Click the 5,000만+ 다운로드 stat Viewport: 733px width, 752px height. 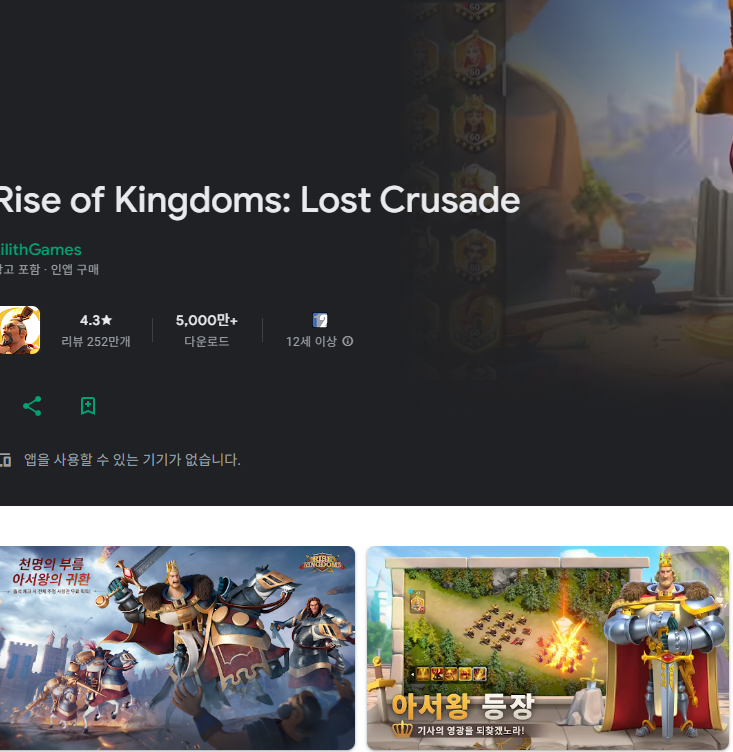(x=207, y=330)
